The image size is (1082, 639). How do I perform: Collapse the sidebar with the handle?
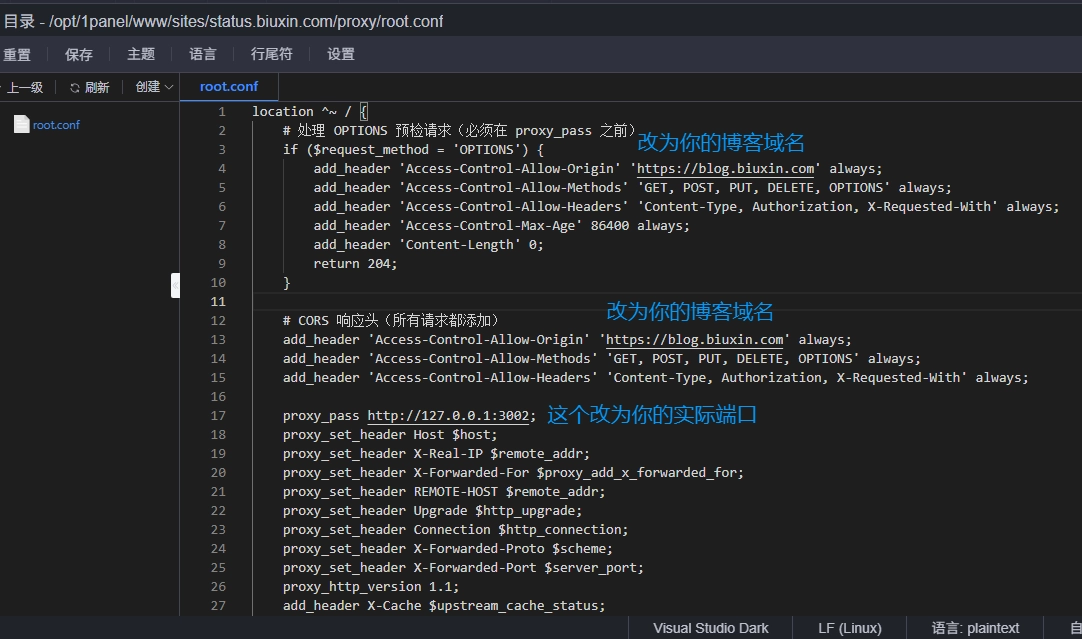click(175, 285)
